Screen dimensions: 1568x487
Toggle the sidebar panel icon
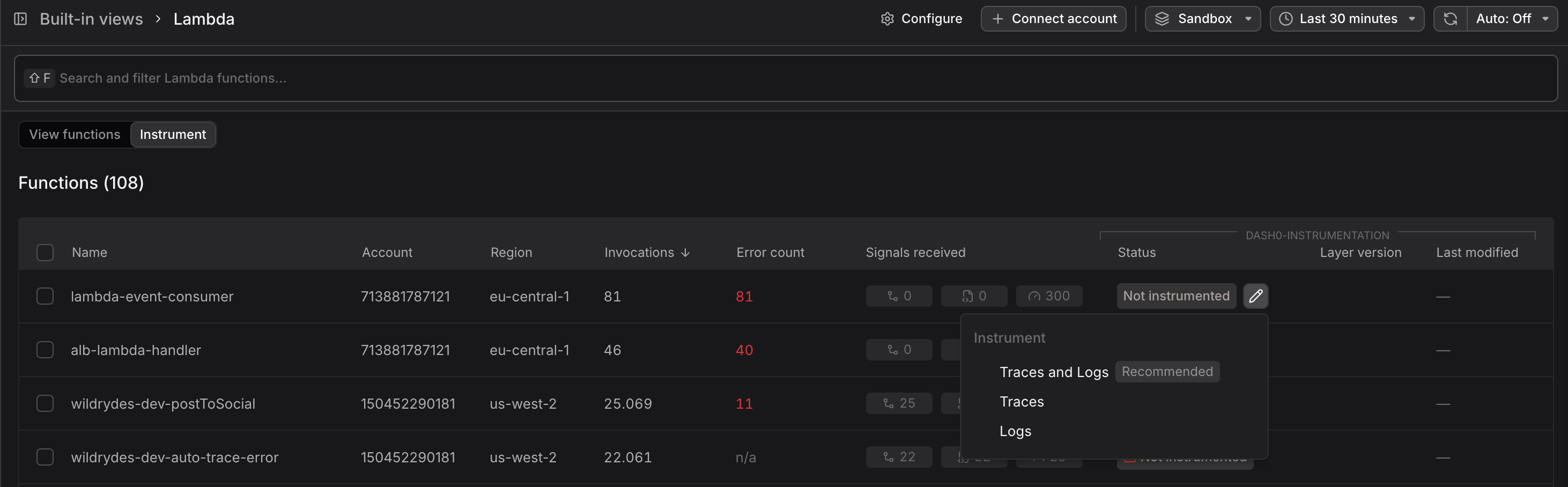click(21, 19)
